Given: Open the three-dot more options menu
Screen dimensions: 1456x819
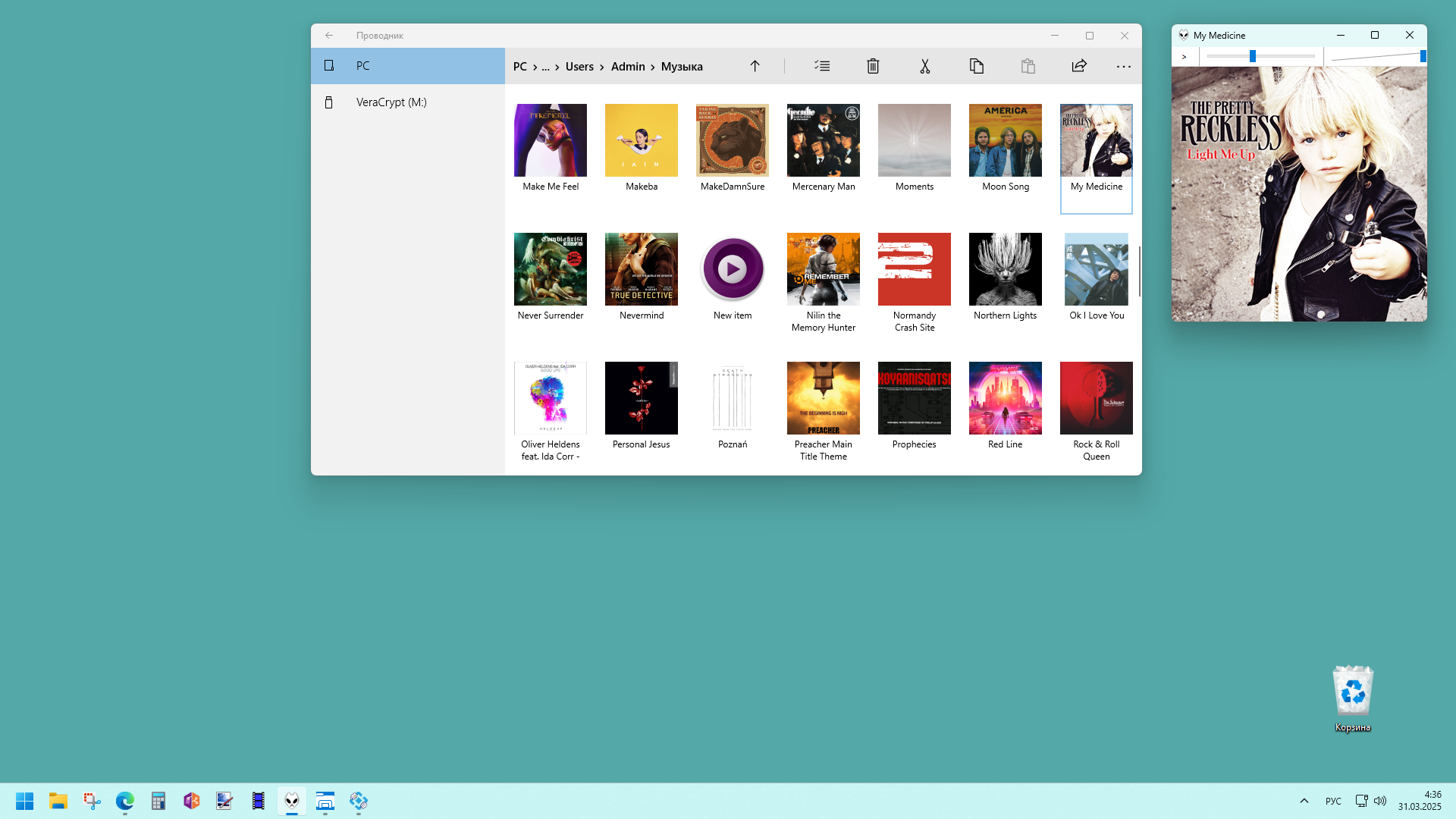Looking at the screenshot, I should pyautogui.click(x=1123, y=67).
